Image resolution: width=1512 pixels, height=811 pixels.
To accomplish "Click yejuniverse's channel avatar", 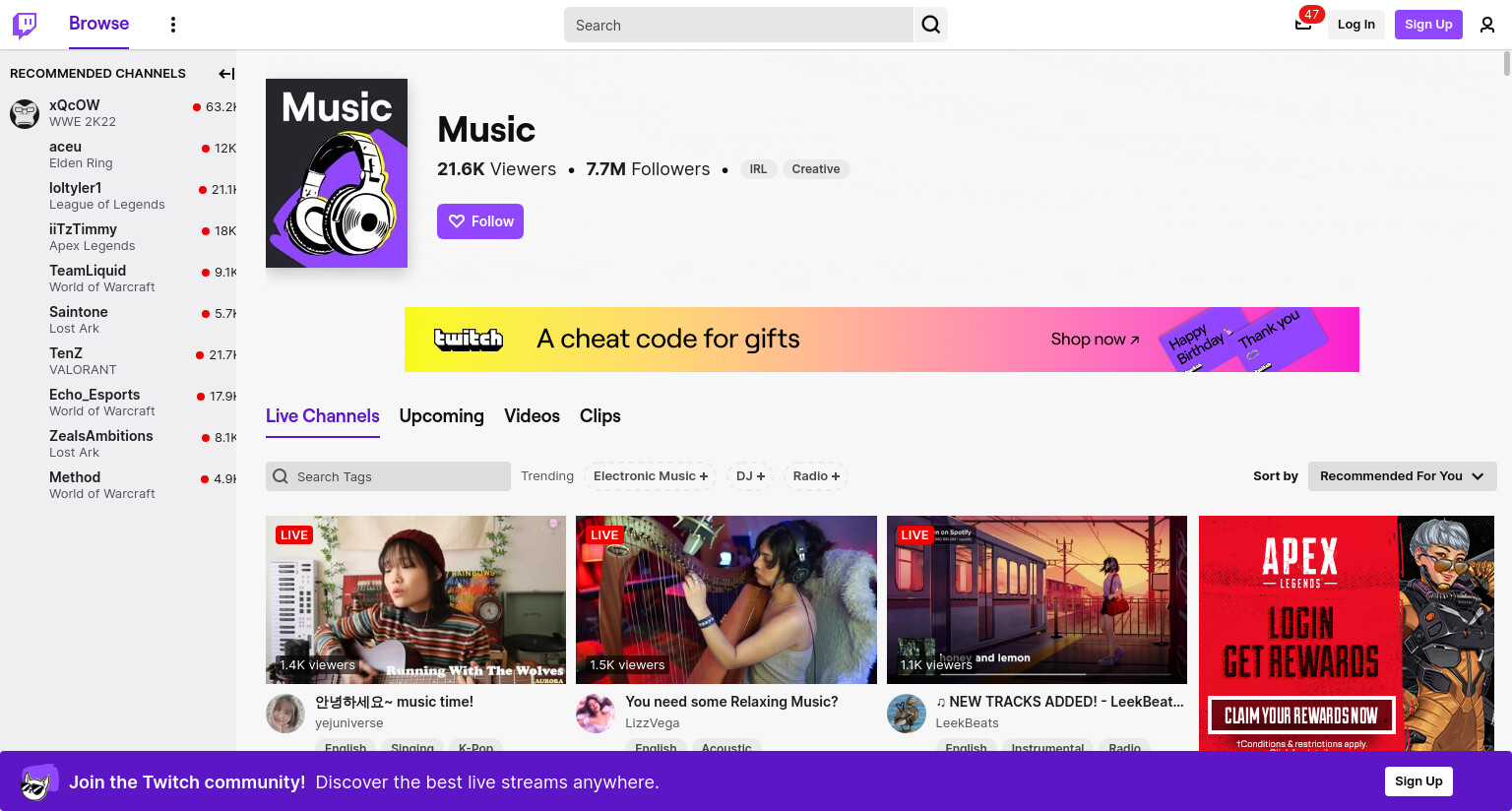I will click(285, 714).
